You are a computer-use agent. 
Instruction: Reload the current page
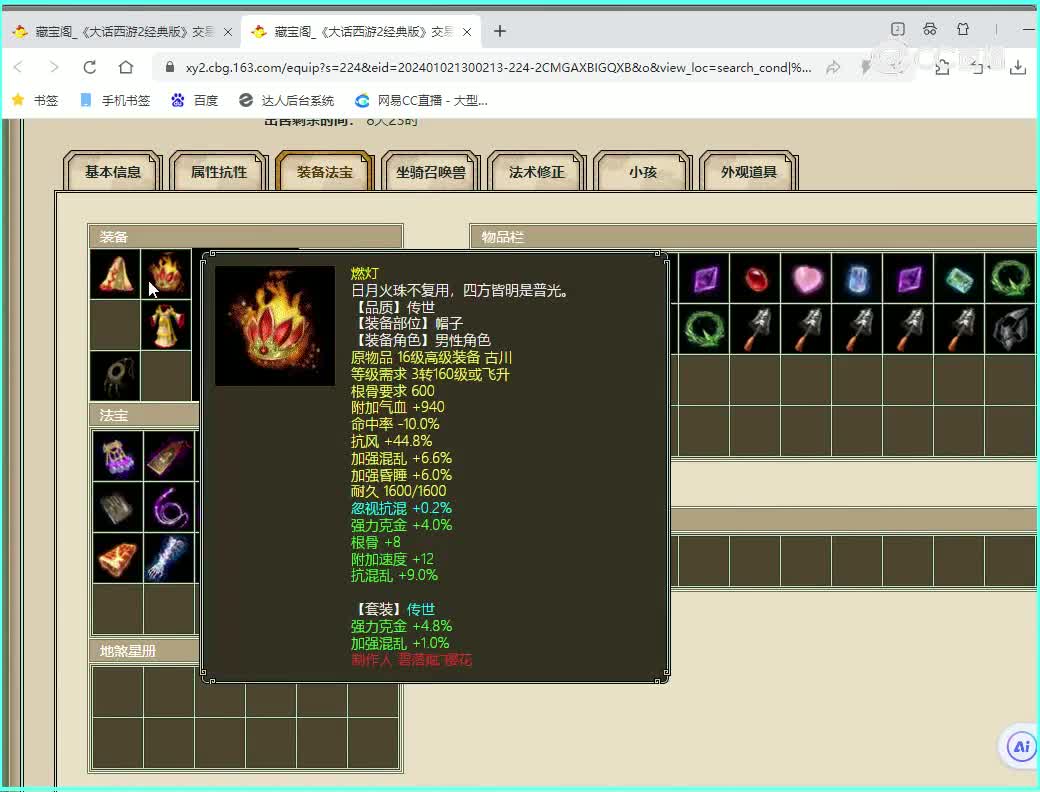(90, 67)
